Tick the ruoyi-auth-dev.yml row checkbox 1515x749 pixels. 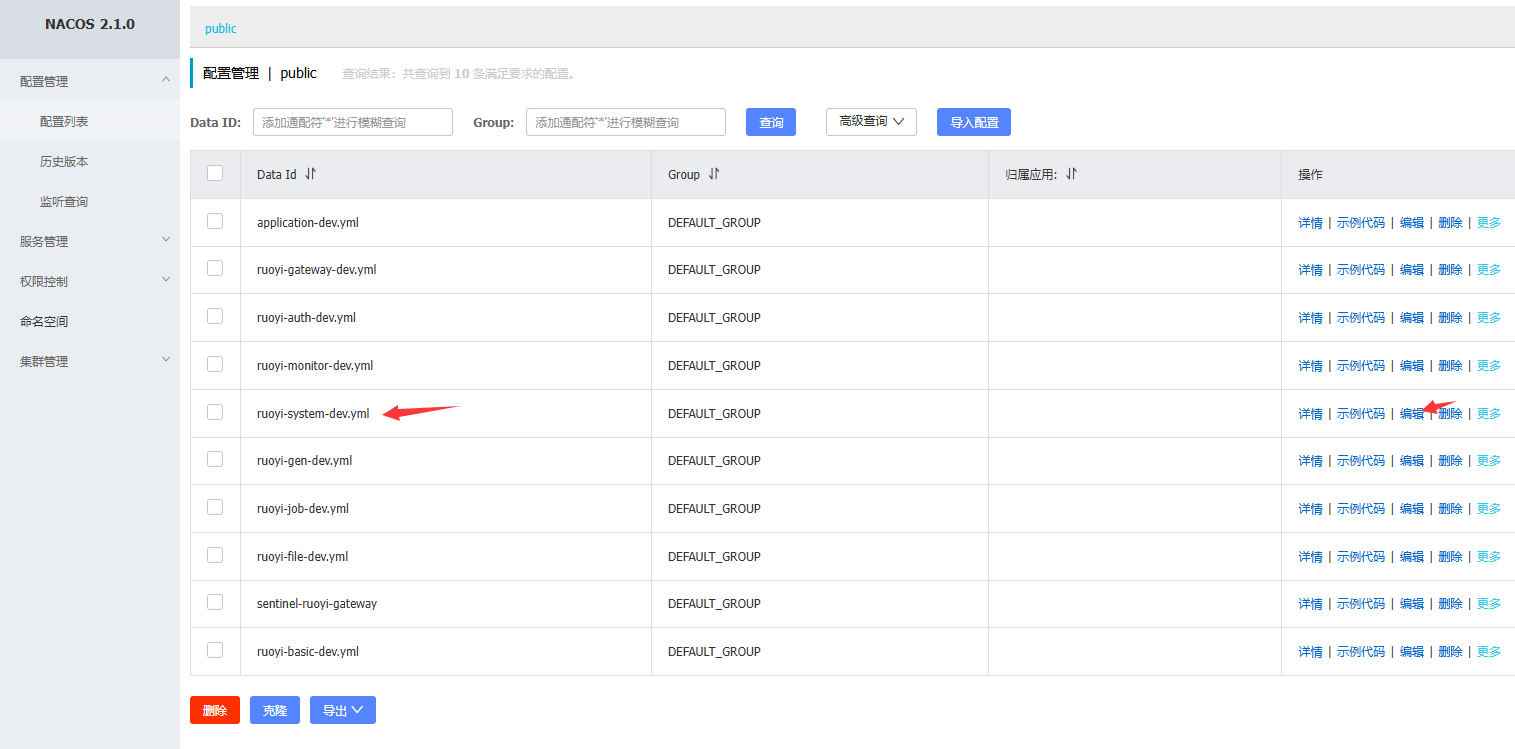pos(215,316)
